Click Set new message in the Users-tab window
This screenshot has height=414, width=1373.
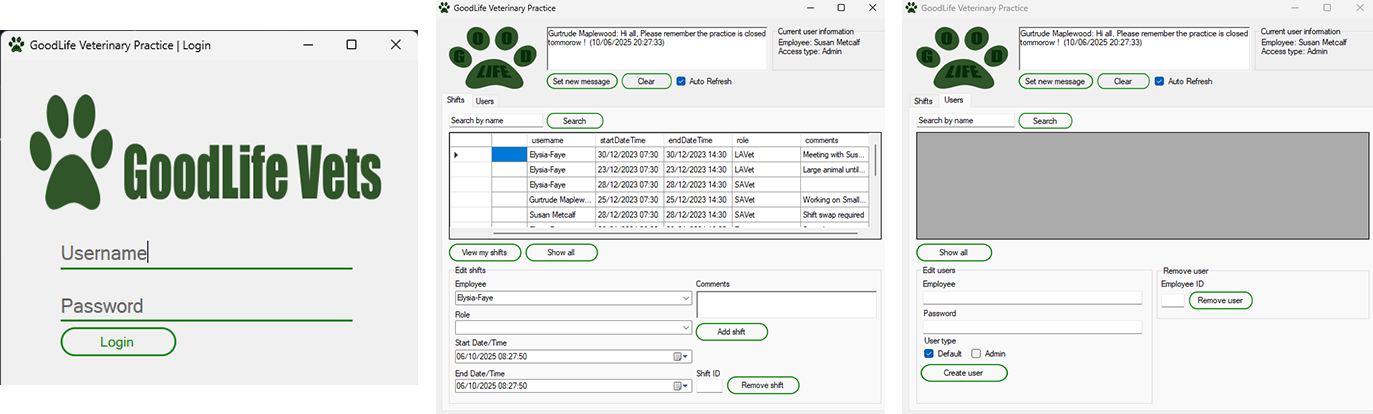(x=1056, y=81)
